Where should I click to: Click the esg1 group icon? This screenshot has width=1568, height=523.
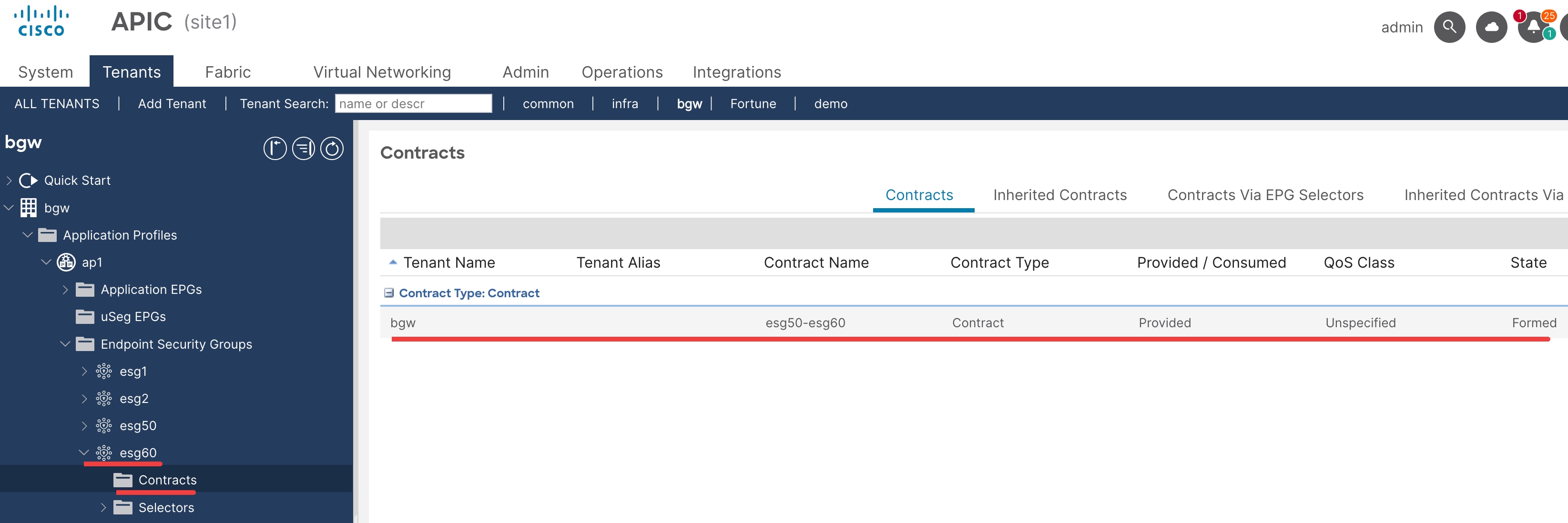[103, 371]
